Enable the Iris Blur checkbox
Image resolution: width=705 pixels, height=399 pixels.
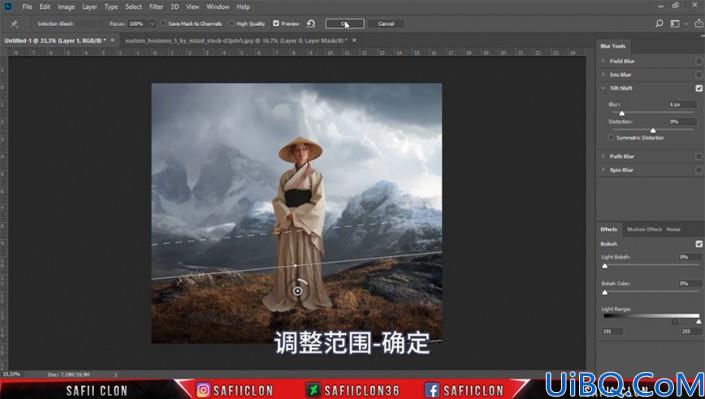click(699, 75)
